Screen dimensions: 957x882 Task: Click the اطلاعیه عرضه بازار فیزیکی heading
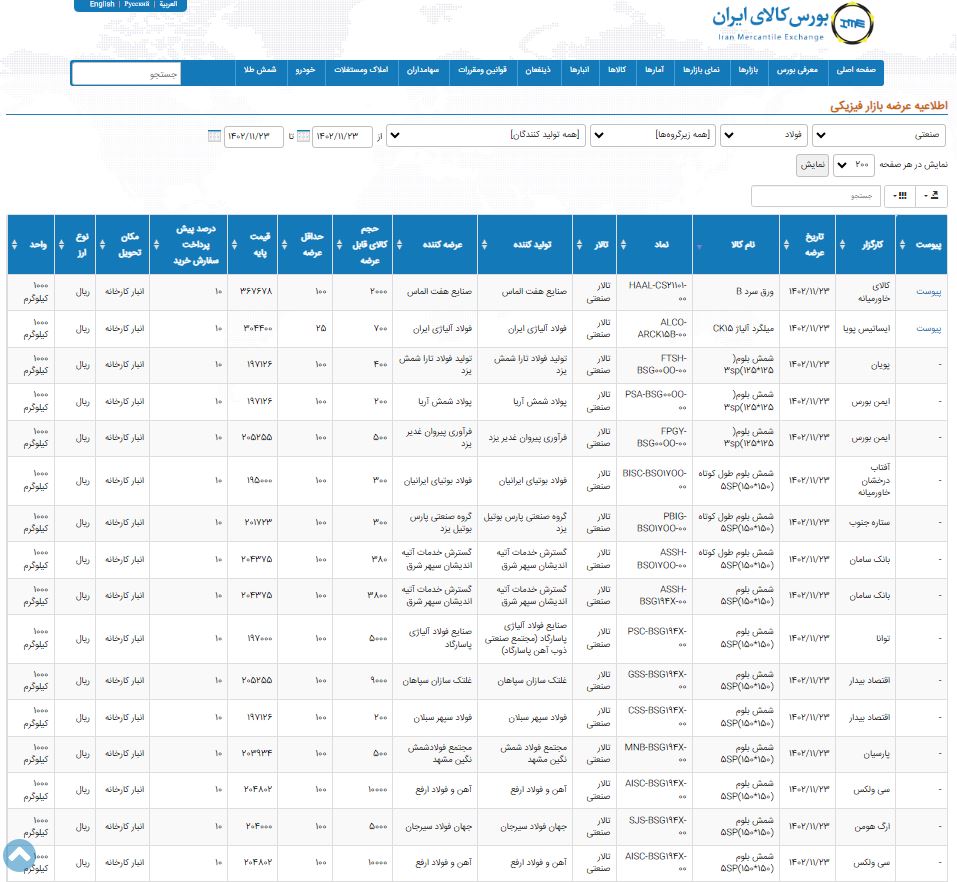889,106
